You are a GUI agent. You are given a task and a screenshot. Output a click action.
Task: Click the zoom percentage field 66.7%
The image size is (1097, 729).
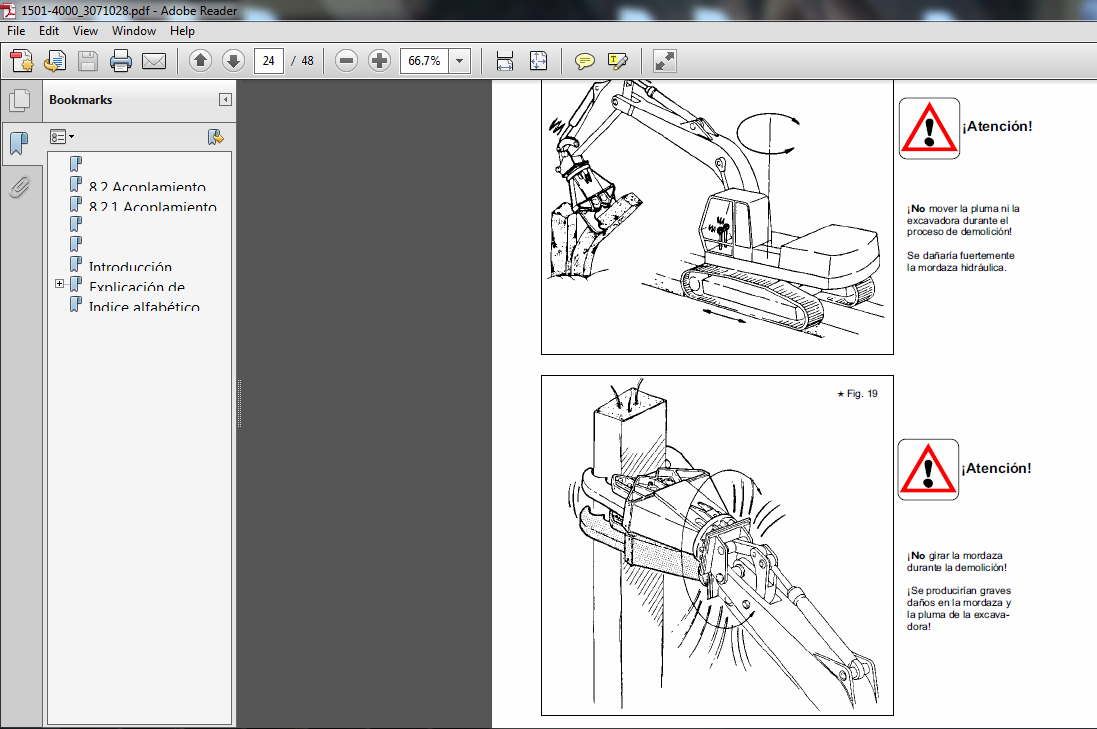tap(425, 61)
